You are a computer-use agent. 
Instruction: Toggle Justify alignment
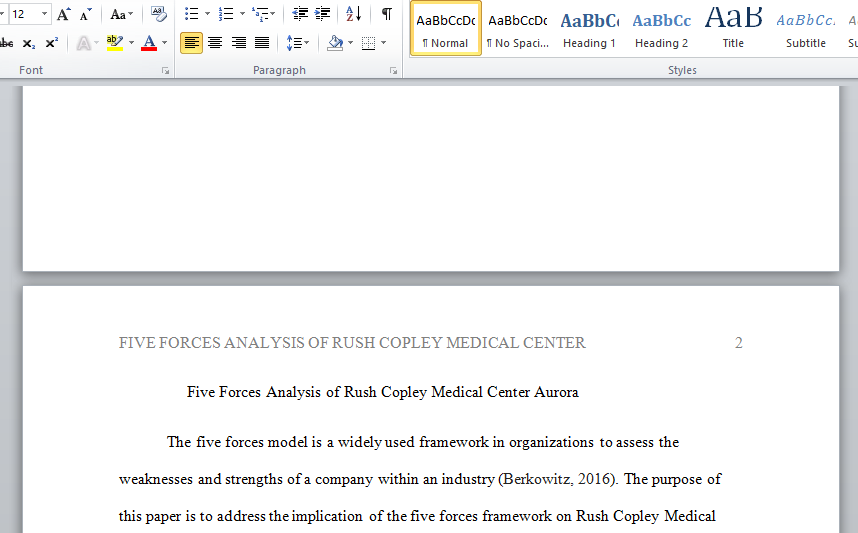[262, 43]
